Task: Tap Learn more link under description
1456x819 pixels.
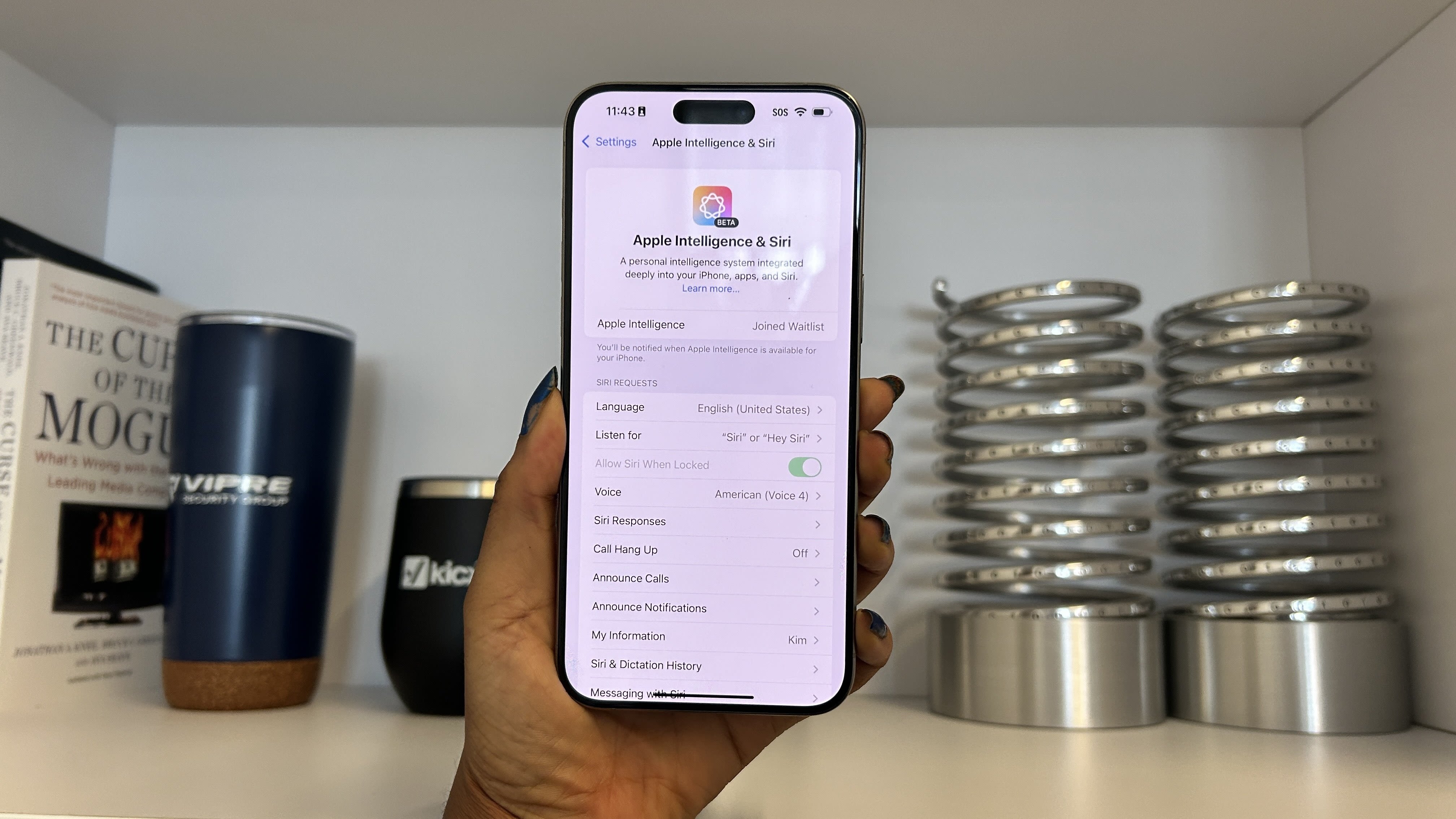Action: point(710,288)
